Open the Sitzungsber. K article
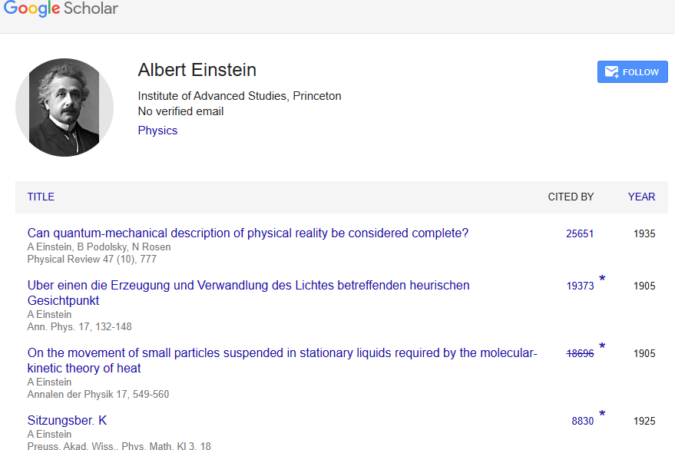Viewport: 675px width, 450px height. (67, 420)
